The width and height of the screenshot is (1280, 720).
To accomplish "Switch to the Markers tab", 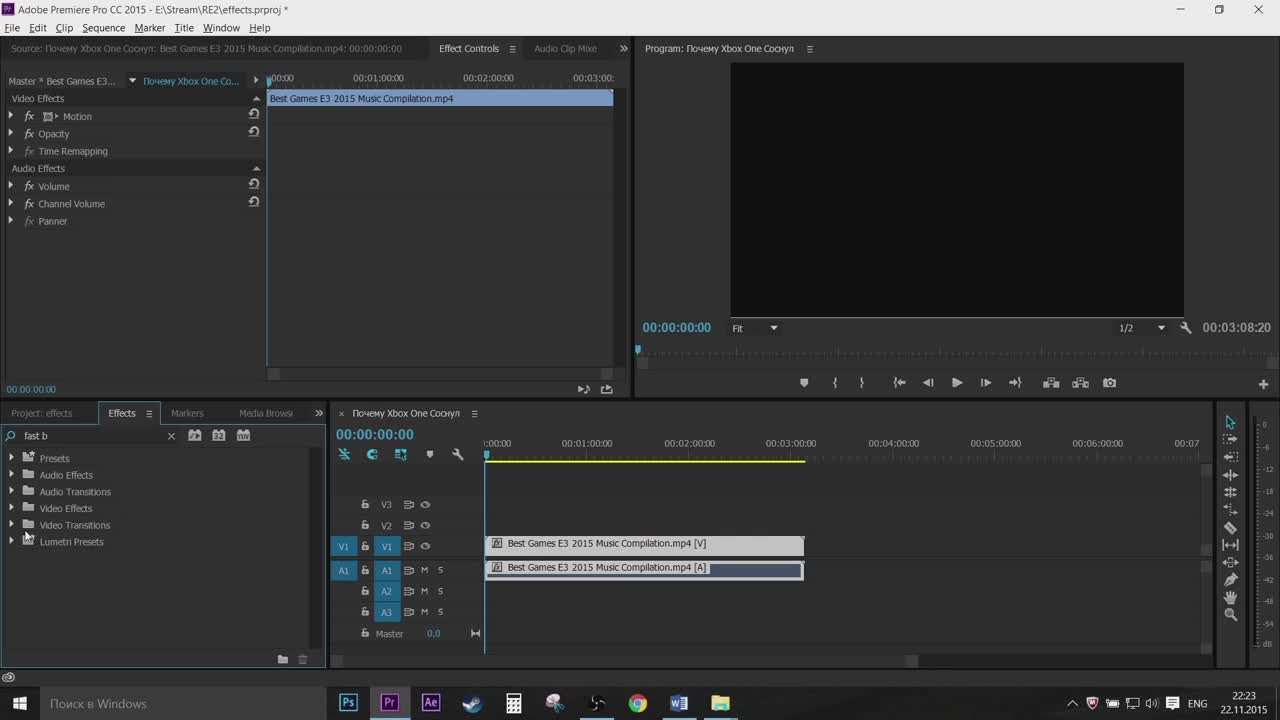I will [x=187, y=413].
